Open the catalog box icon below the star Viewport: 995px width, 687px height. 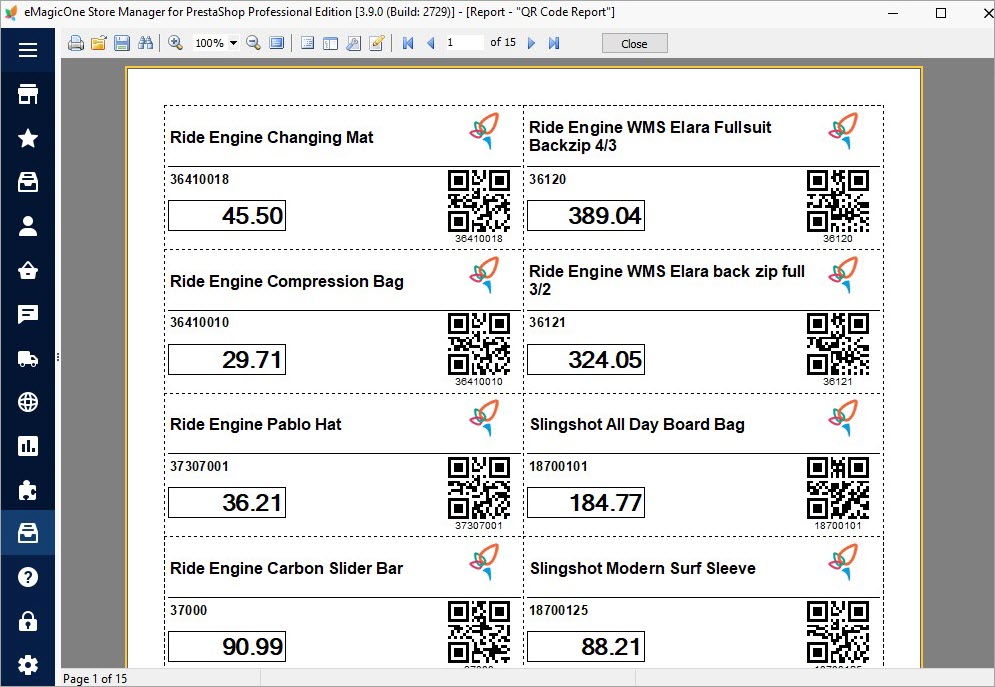pyautogui.click(x=28, y=183)
